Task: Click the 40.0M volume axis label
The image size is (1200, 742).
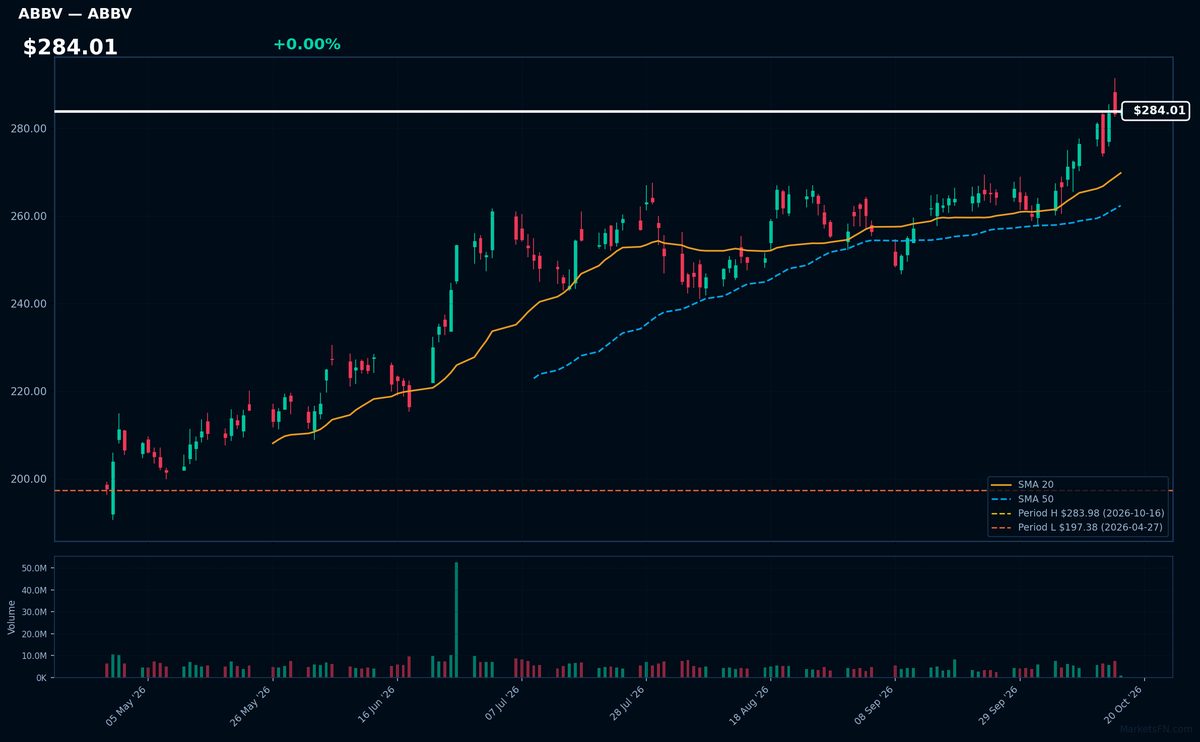Action: coord(35,590)
